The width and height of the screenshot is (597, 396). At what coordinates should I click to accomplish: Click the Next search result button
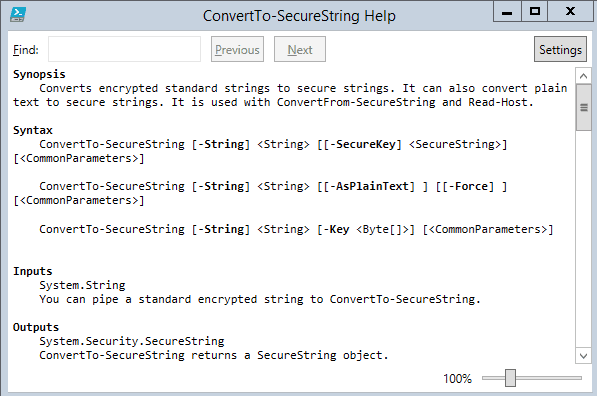[300, 49]
